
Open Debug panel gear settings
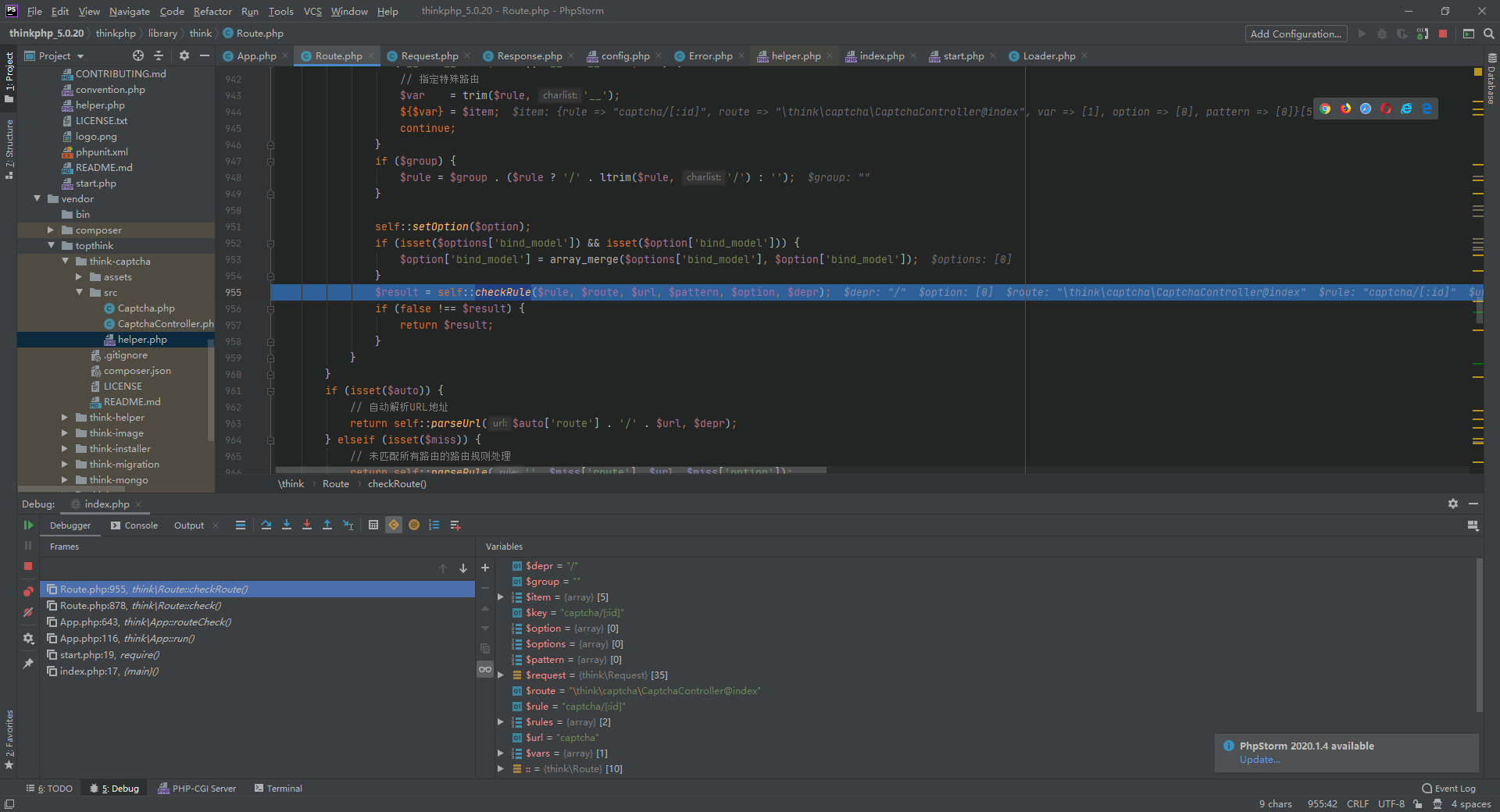(x=1453, y=504)
